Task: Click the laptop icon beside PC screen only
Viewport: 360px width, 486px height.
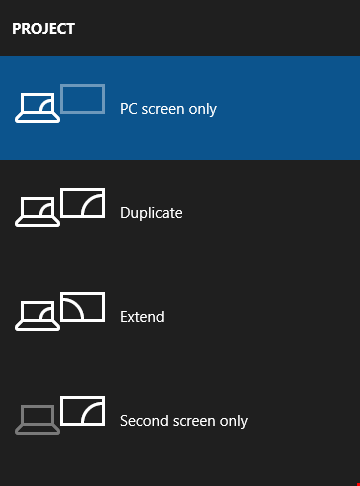Action: [x=37, y=108]
